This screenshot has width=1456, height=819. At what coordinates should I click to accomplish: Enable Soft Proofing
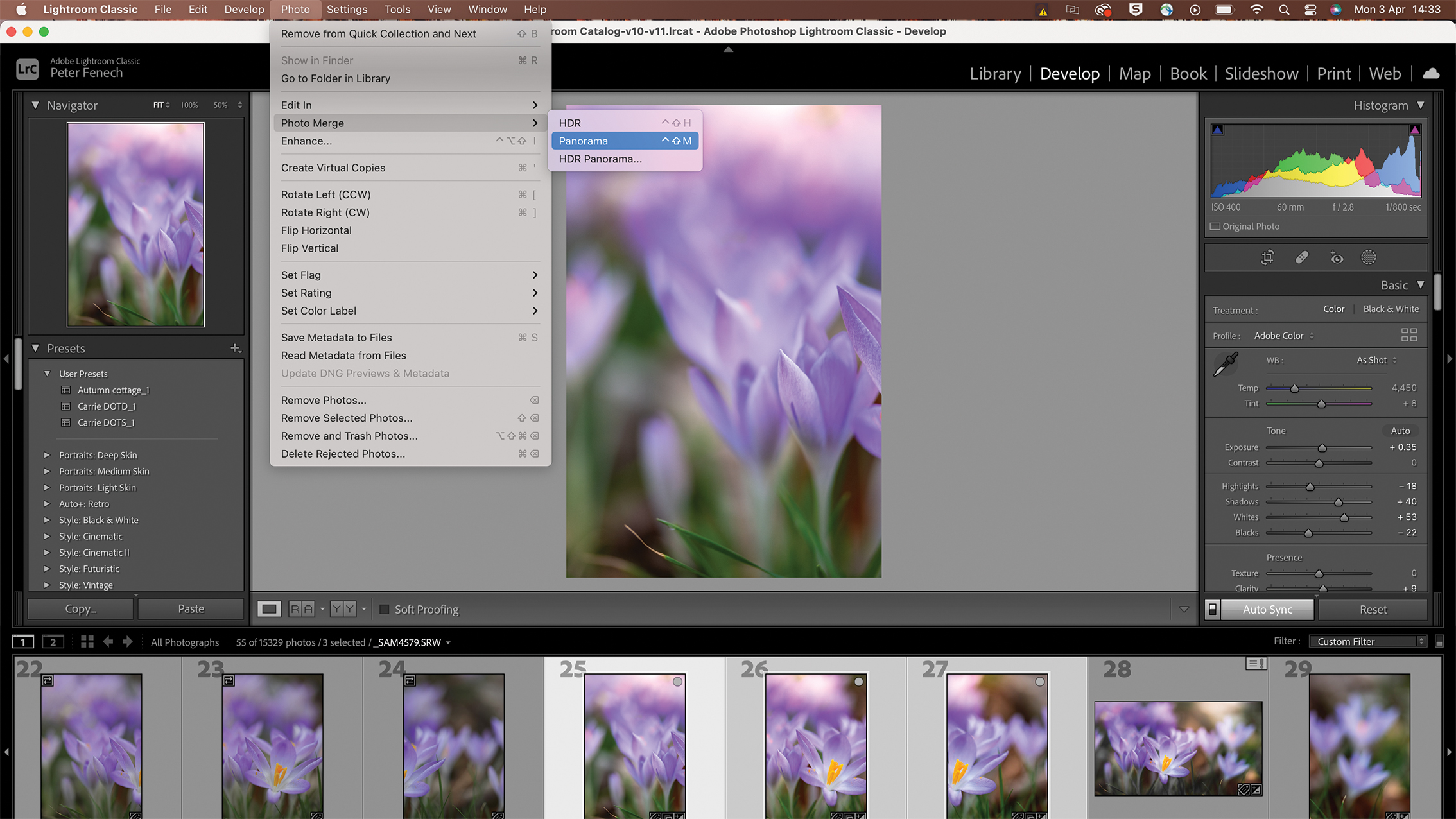point(384,609)
